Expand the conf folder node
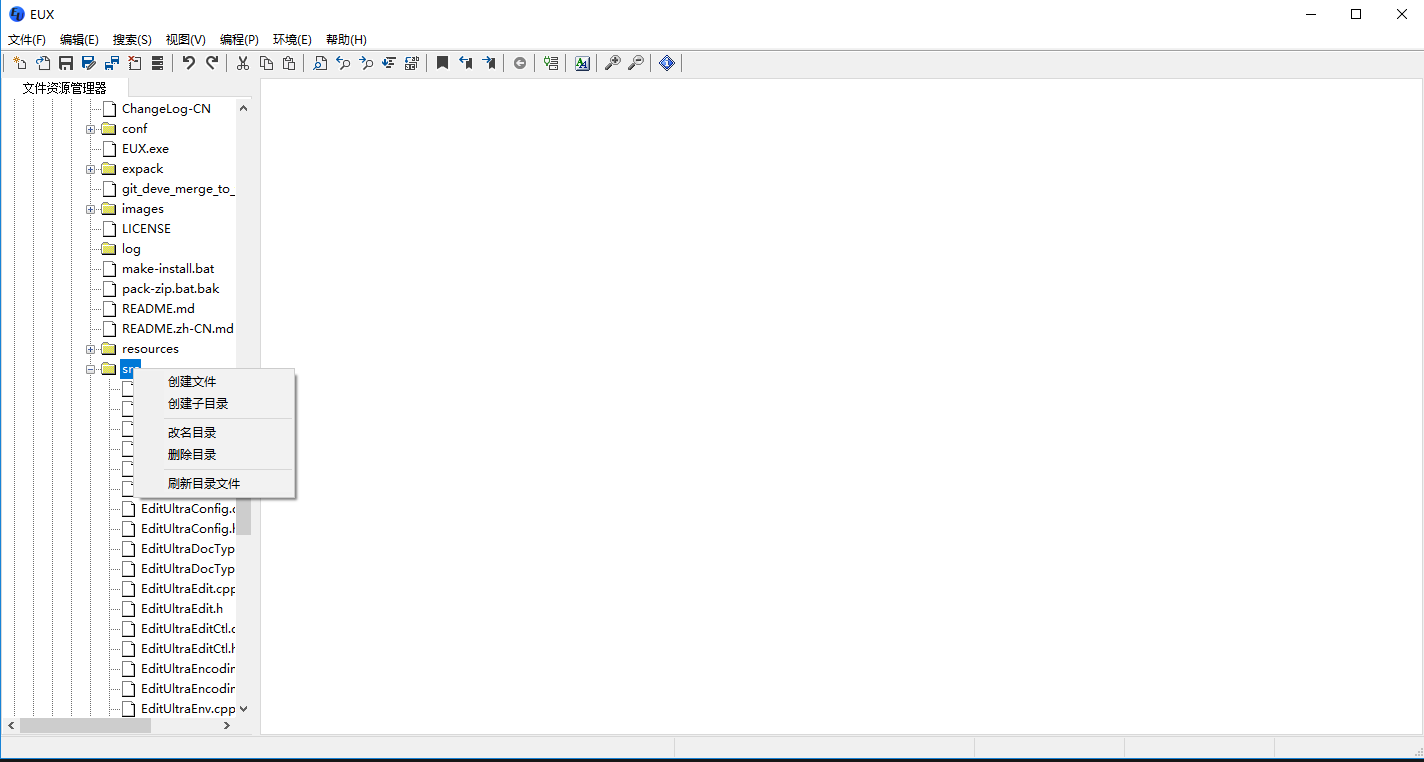 (x=91, y=129)
